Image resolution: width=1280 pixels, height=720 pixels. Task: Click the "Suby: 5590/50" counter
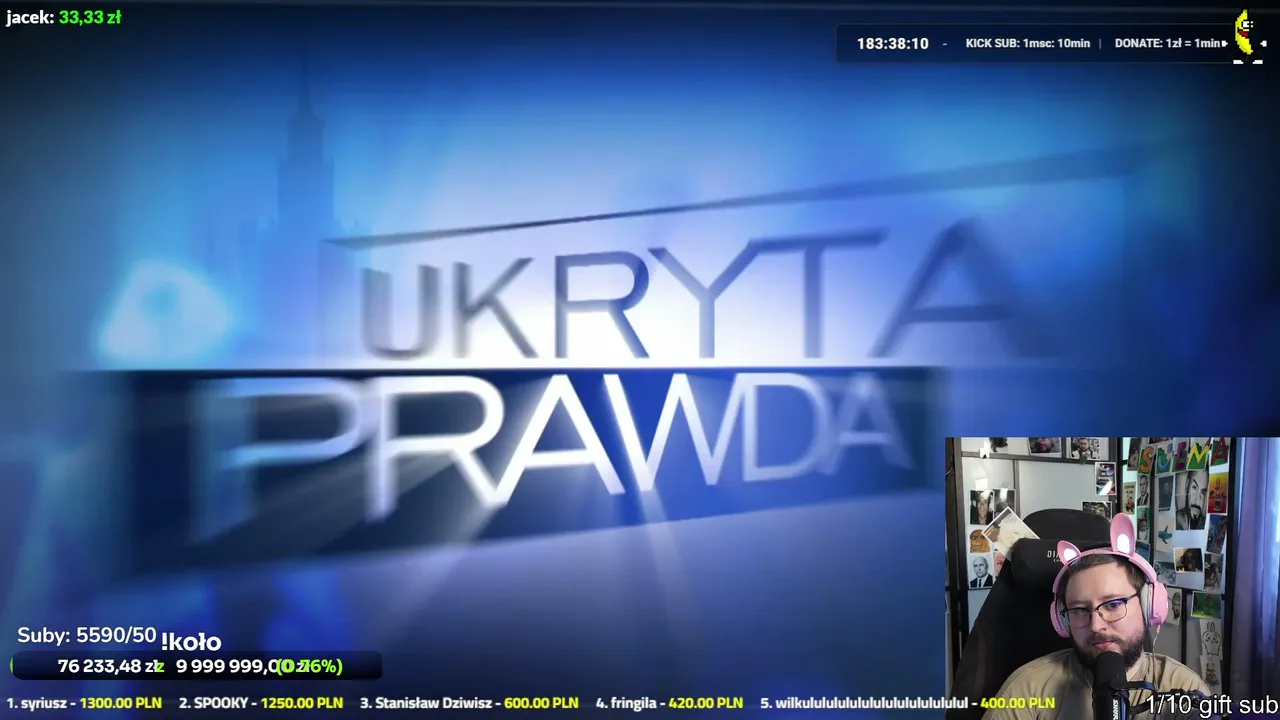(x=87, y=635)
